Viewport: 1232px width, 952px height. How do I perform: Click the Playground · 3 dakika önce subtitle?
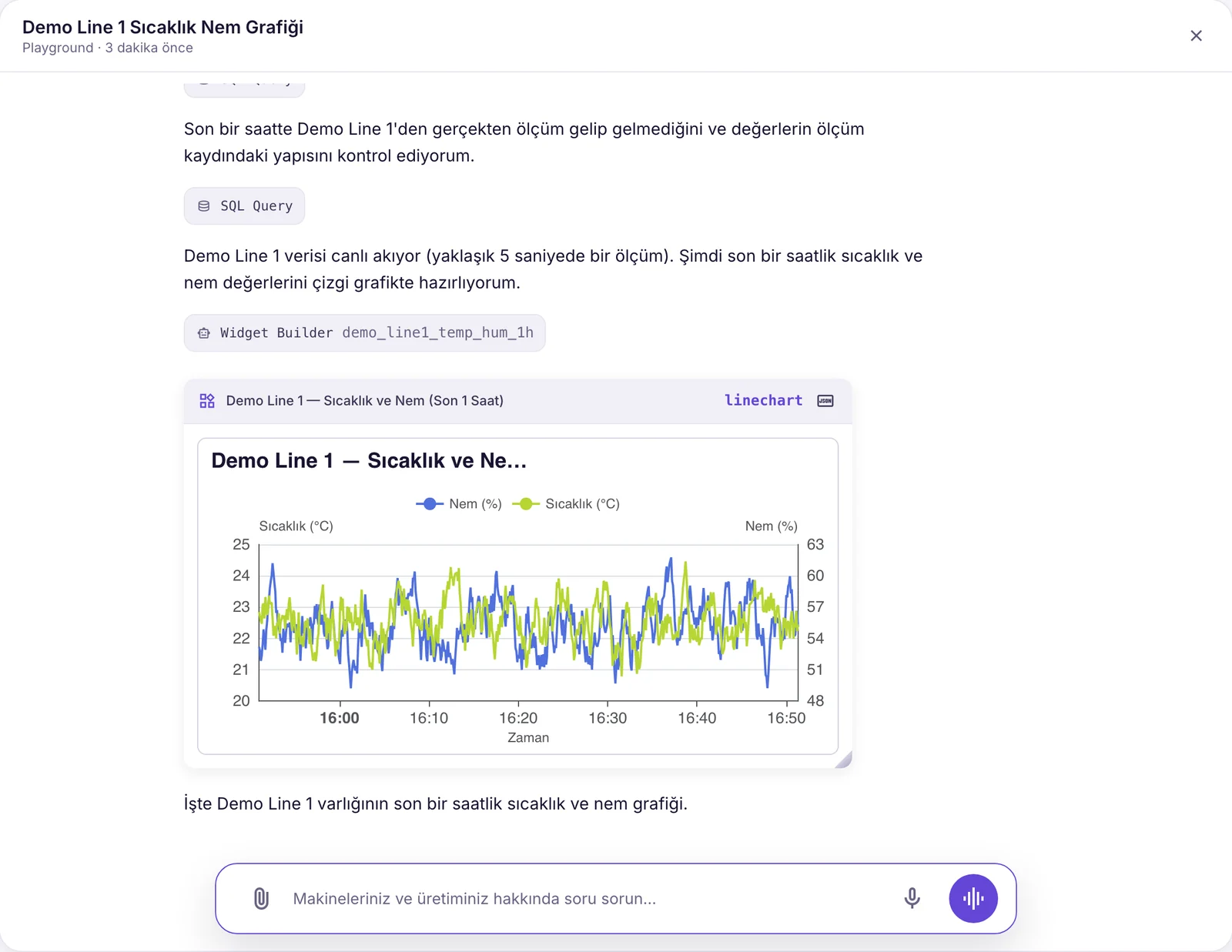pos(108,48)
